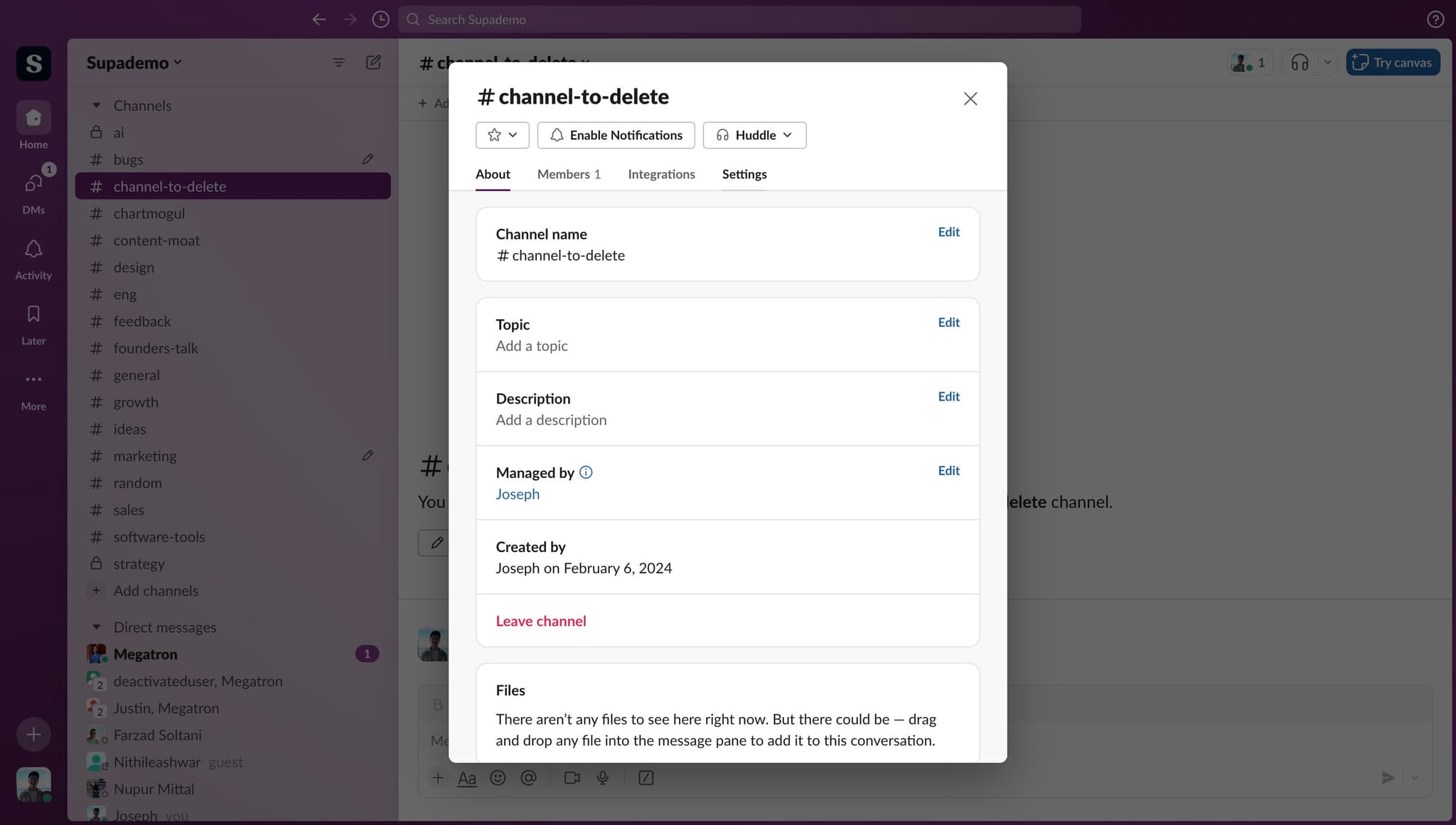Screen dimensions: 1456x825
Task: Collapse the Channels section
Action: click(x=97, y=104)
